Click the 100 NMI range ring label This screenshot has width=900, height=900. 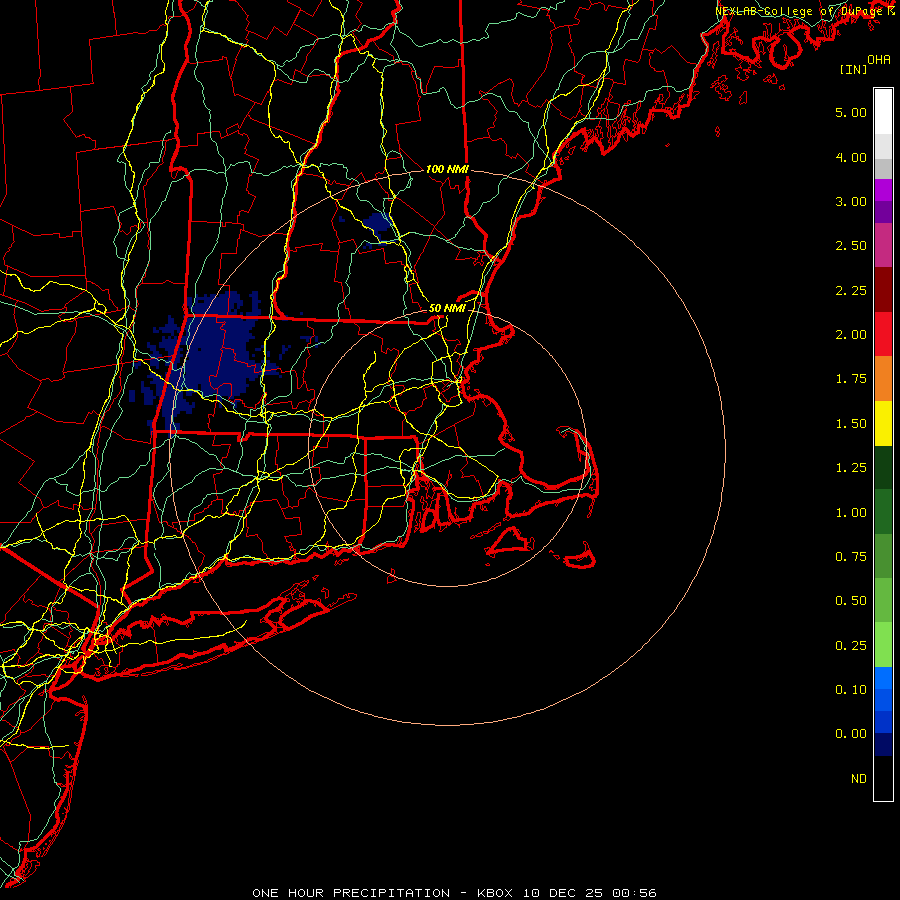447,169
